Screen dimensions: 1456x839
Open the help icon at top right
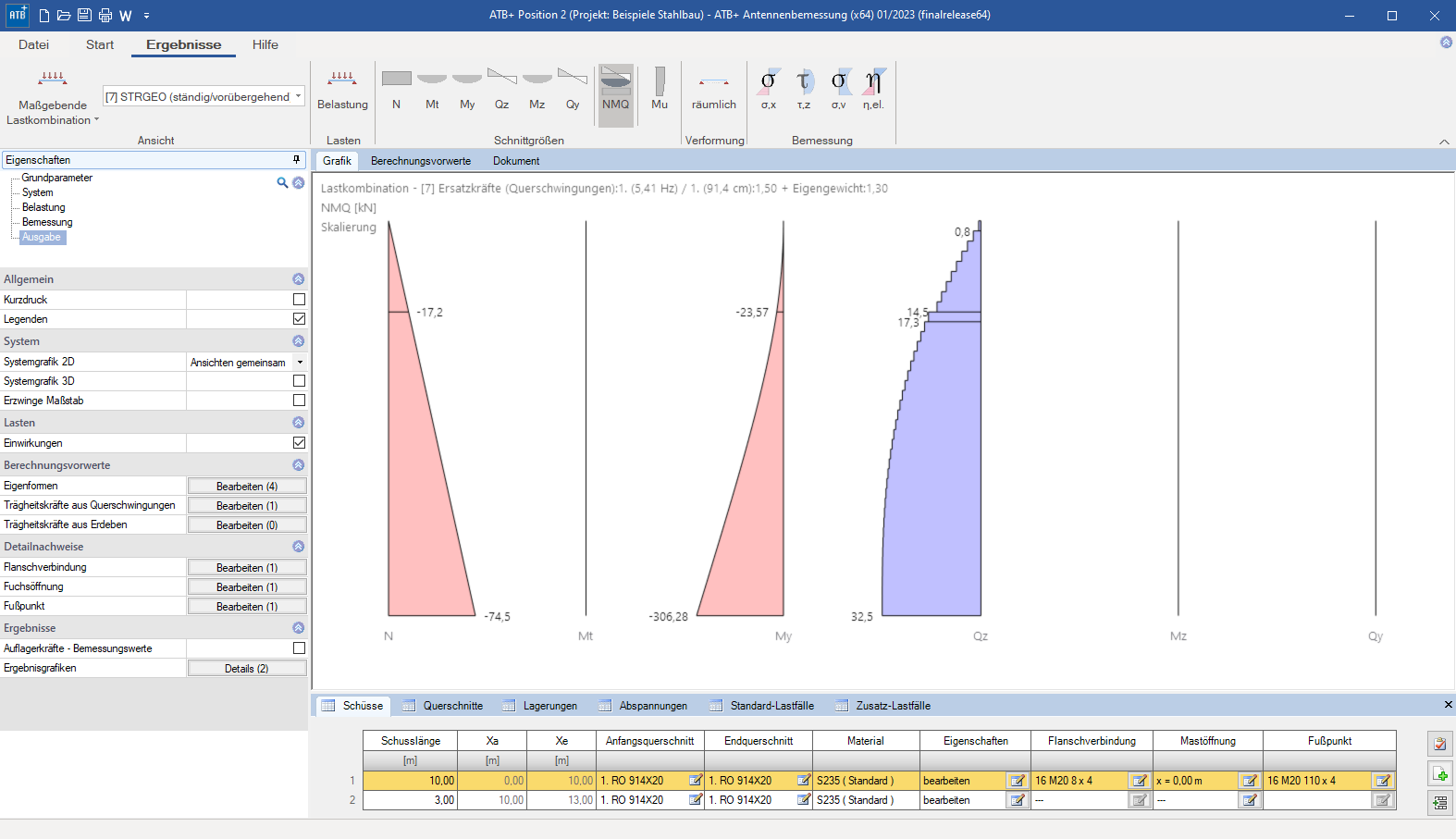(1446, 43)
